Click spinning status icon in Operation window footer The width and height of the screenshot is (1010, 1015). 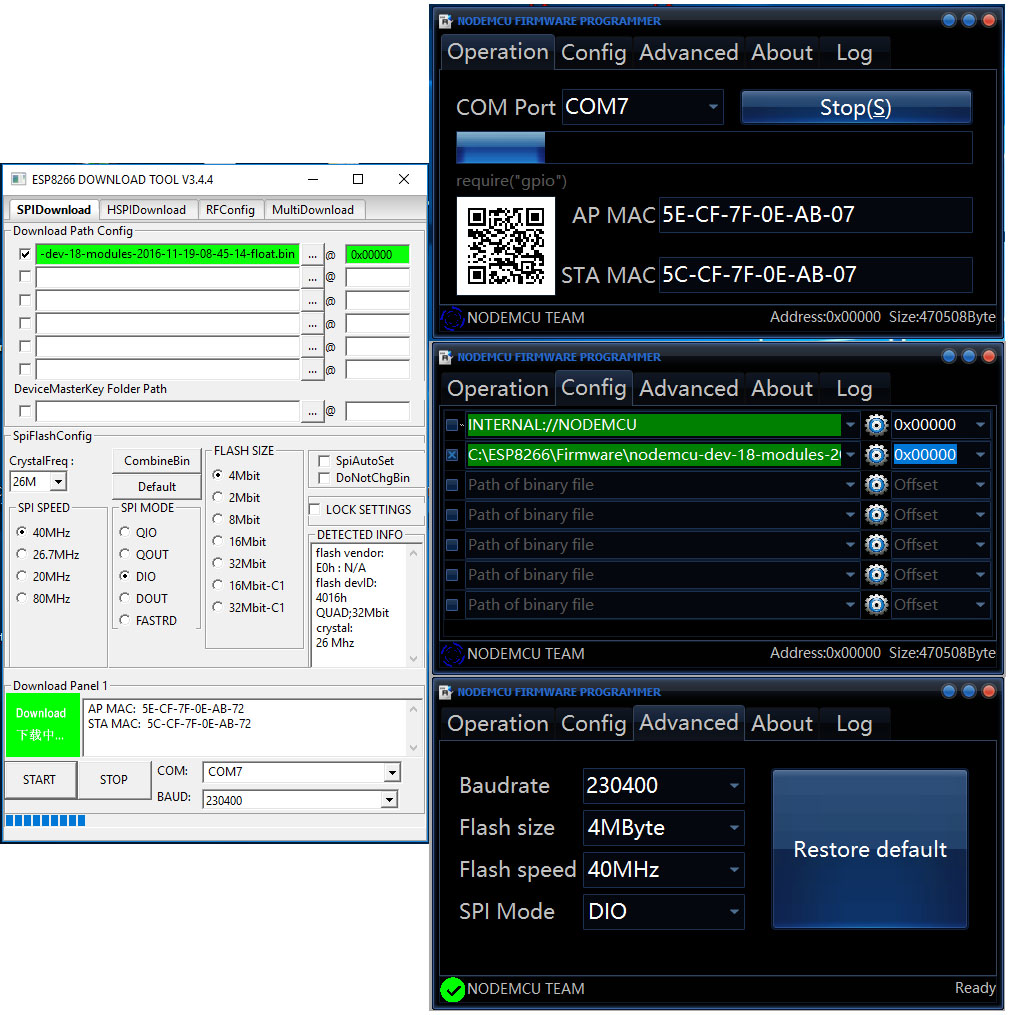coord(453,318)
